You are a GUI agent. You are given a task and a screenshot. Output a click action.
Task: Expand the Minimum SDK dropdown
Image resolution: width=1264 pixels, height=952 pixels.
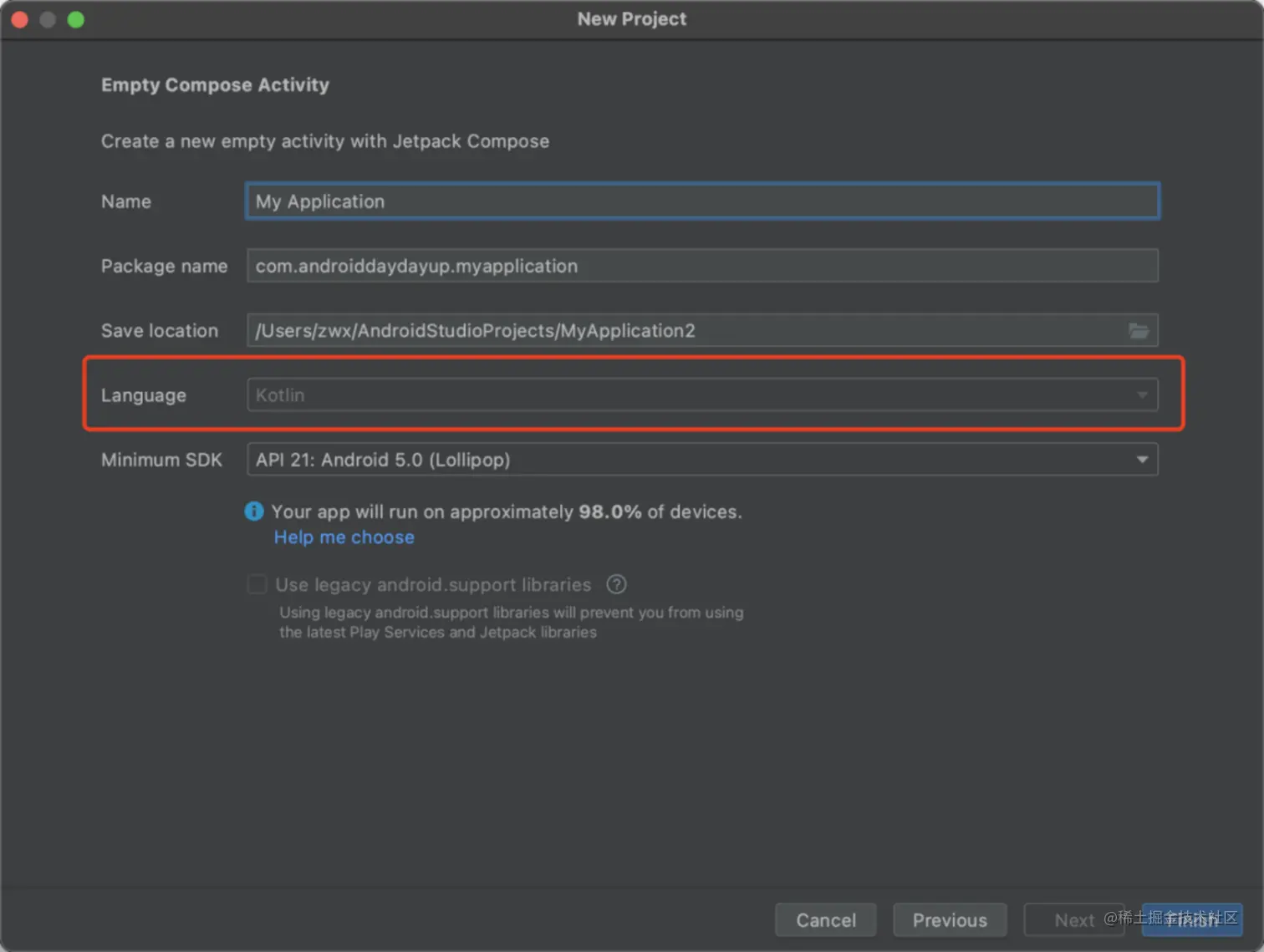[x=702, y=460]
